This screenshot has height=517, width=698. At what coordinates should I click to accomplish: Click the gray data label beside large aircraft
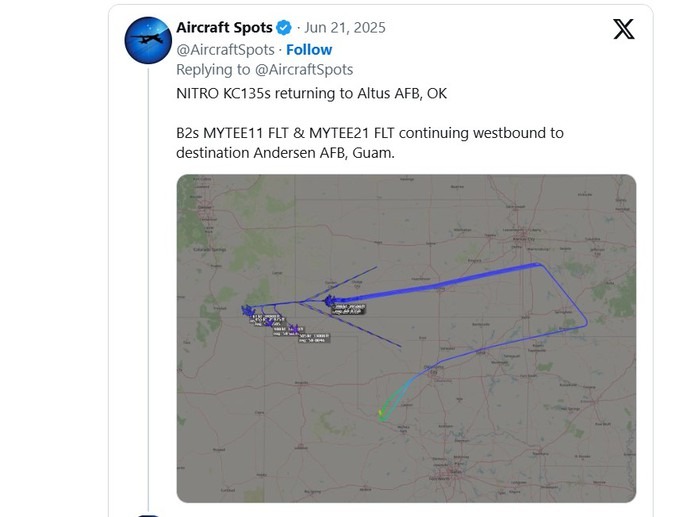tap(349, 309)
